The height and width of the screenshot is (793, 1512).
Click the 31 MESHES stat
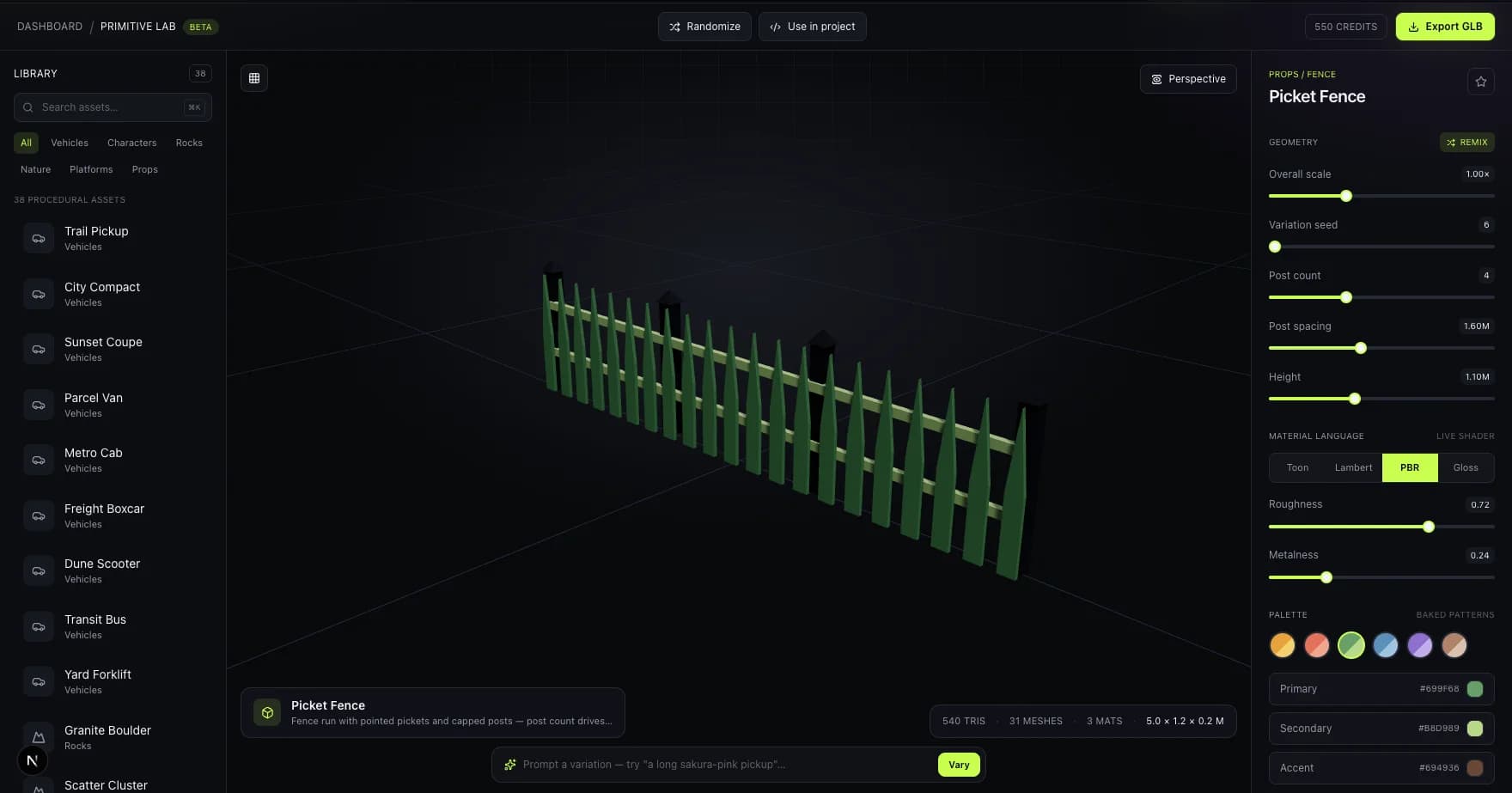[1036, 722]
